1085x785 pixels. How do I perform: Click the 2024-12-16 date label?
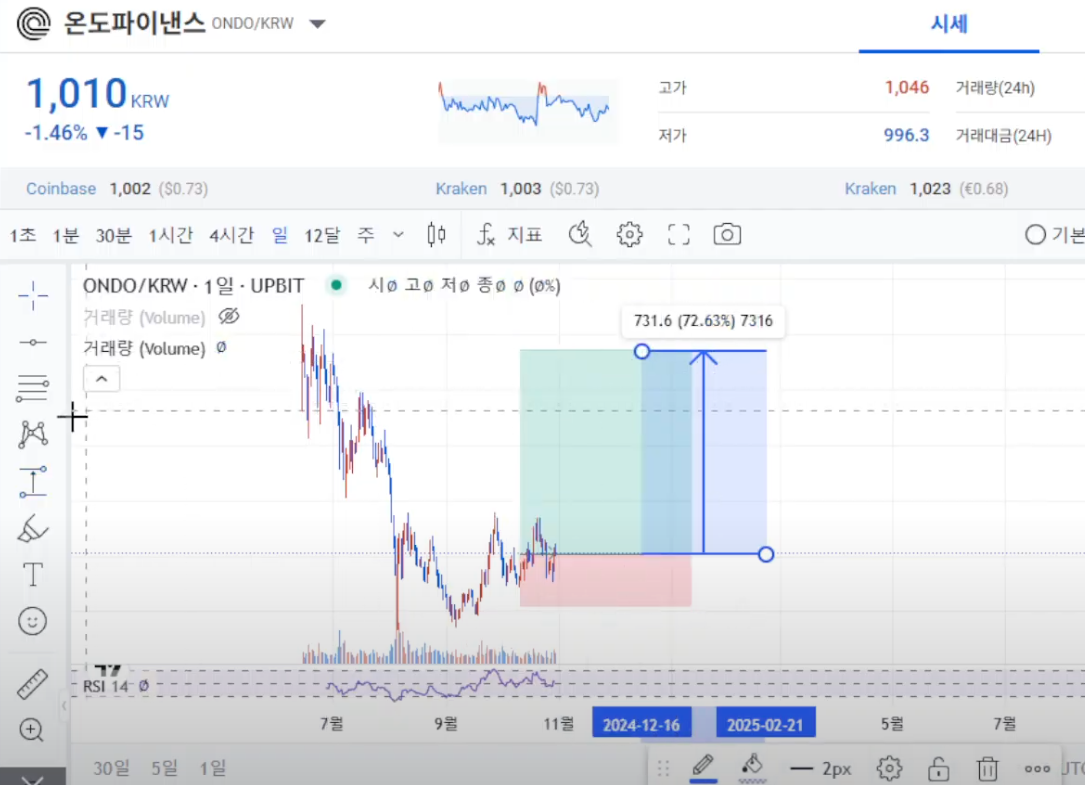pyautogui.click(x=641, y=725)
